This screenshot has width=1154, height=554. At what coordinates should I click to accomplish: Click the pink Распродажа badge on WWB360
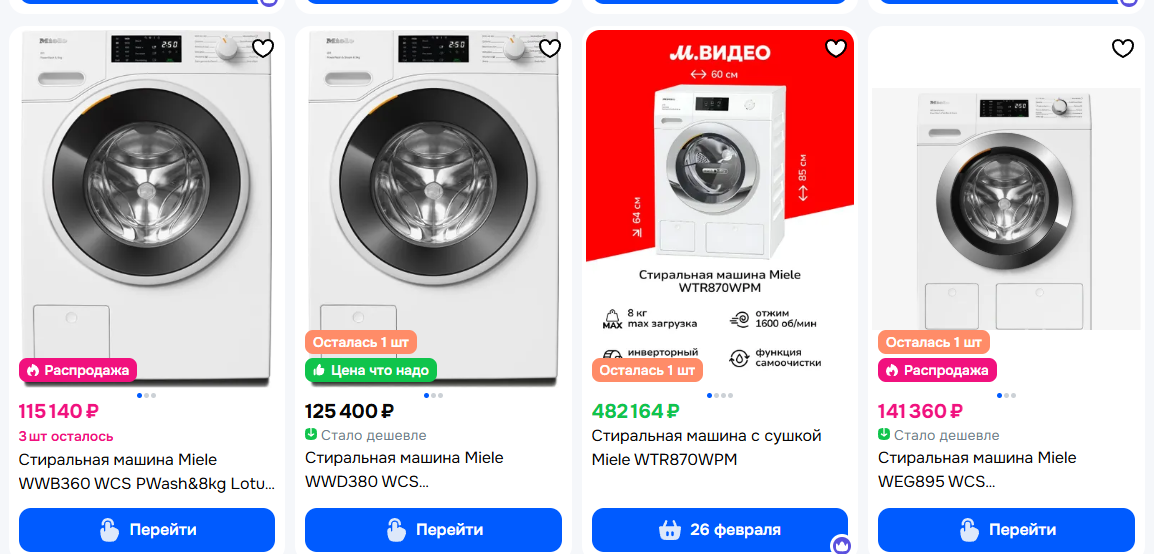[78, 370]
